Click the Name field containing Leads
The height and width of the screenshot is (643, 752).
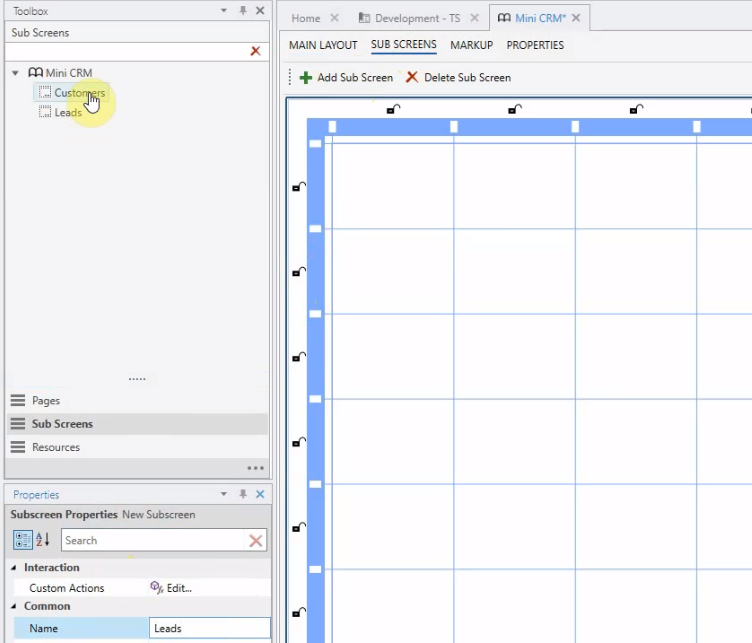click(209, 628)
